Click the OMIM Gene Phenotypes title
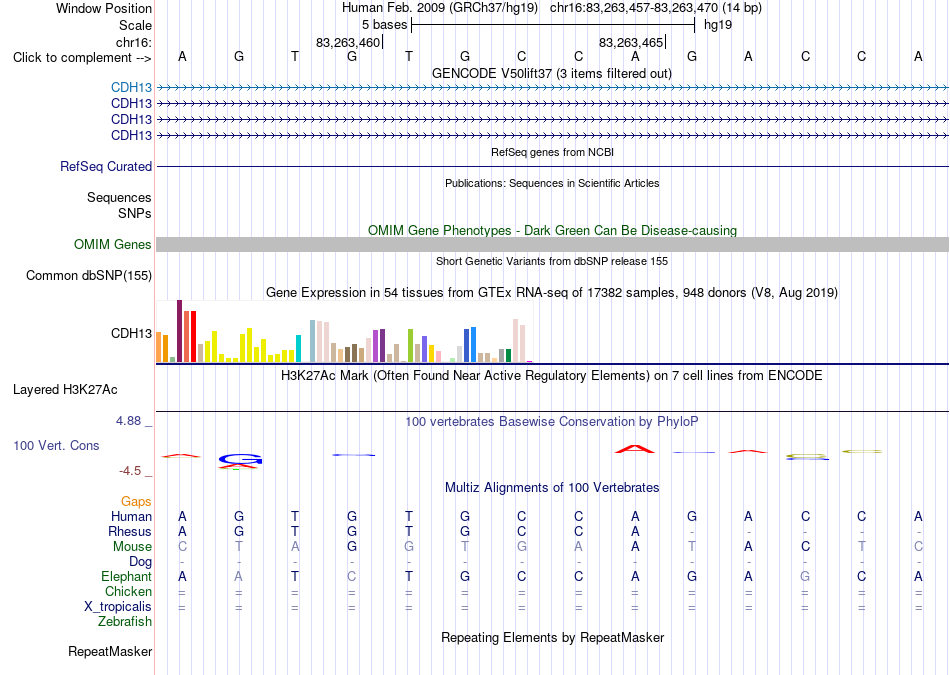950x675 pixels. pyautogui.click(x=552, y=231)
